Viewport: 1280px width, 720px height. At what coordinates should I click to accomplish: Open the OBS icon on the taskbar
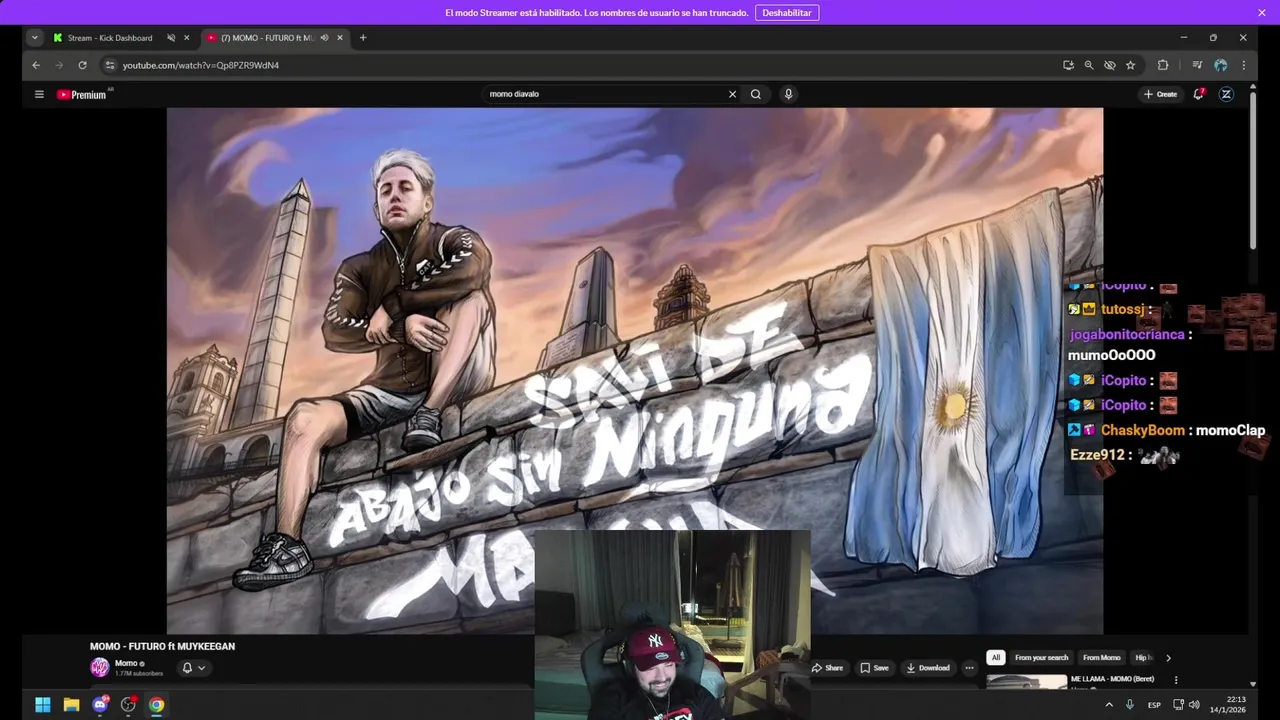[128, 705]
